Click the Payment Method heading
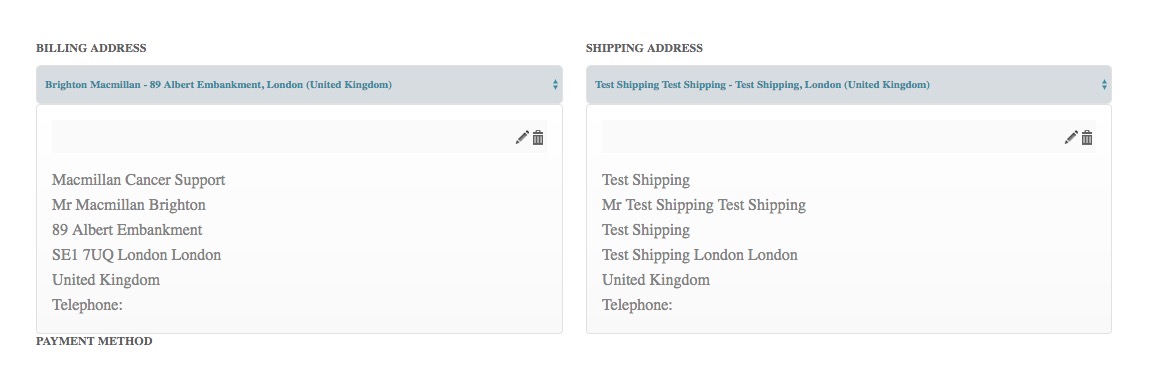Image resolution: width=1166 pixels, height=368 pixels. tap(94, 341)
